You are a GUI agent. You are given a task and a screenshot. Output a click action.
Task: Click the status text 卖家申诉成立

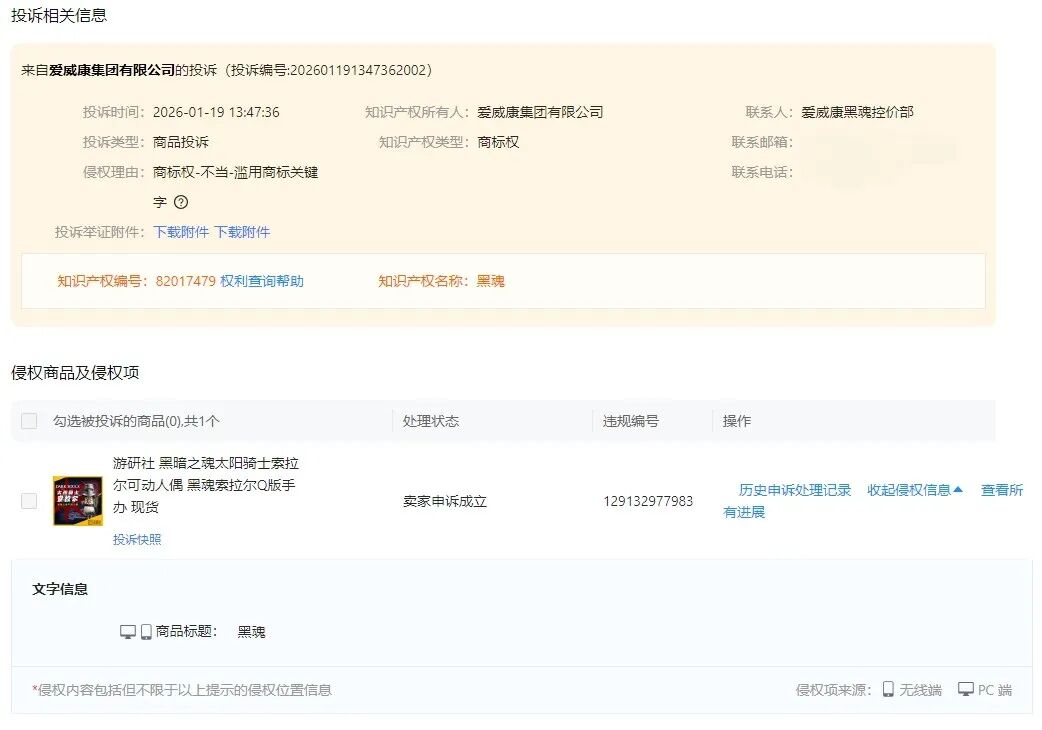point(445,502)
